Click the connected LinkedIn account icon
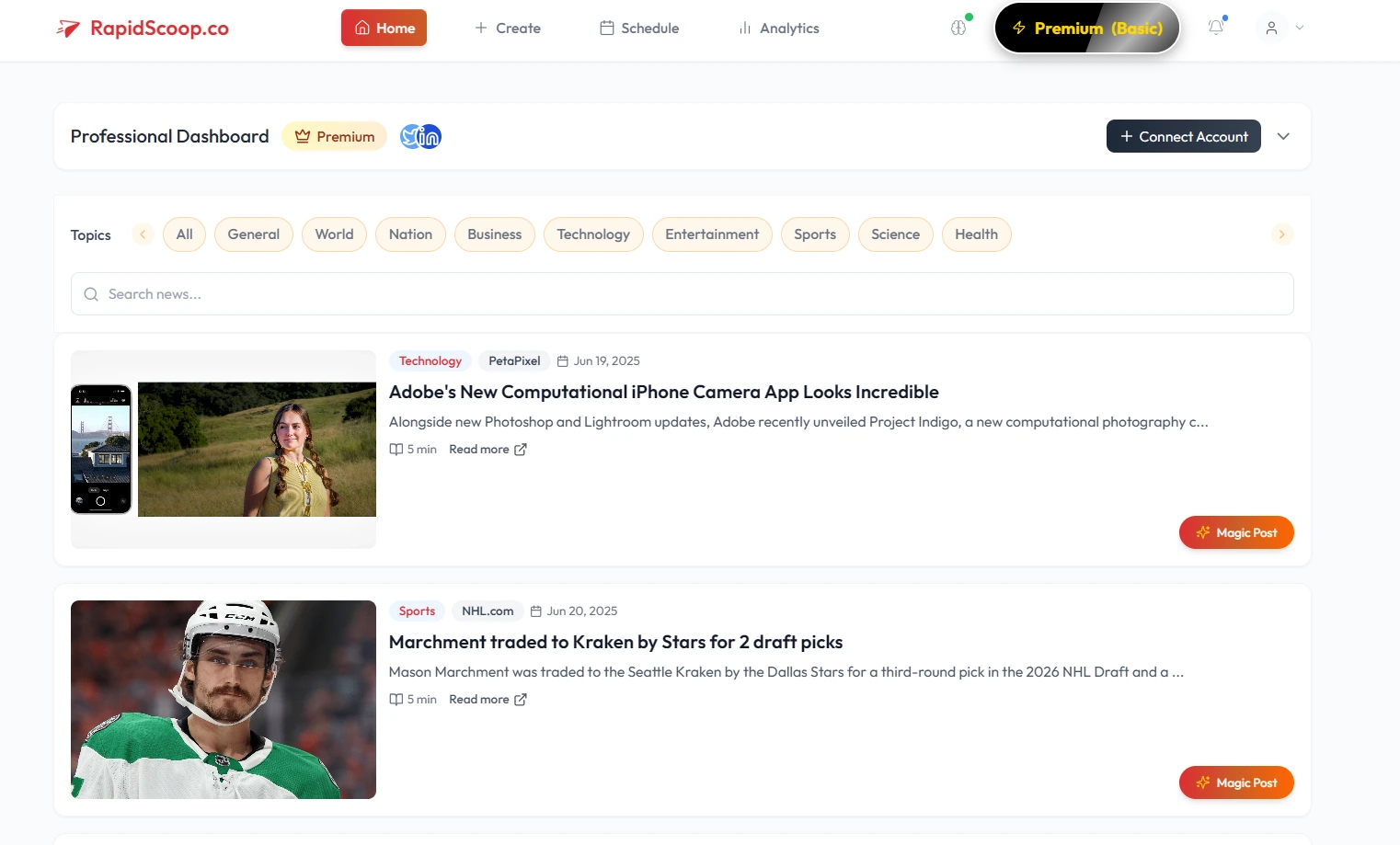 430,137
